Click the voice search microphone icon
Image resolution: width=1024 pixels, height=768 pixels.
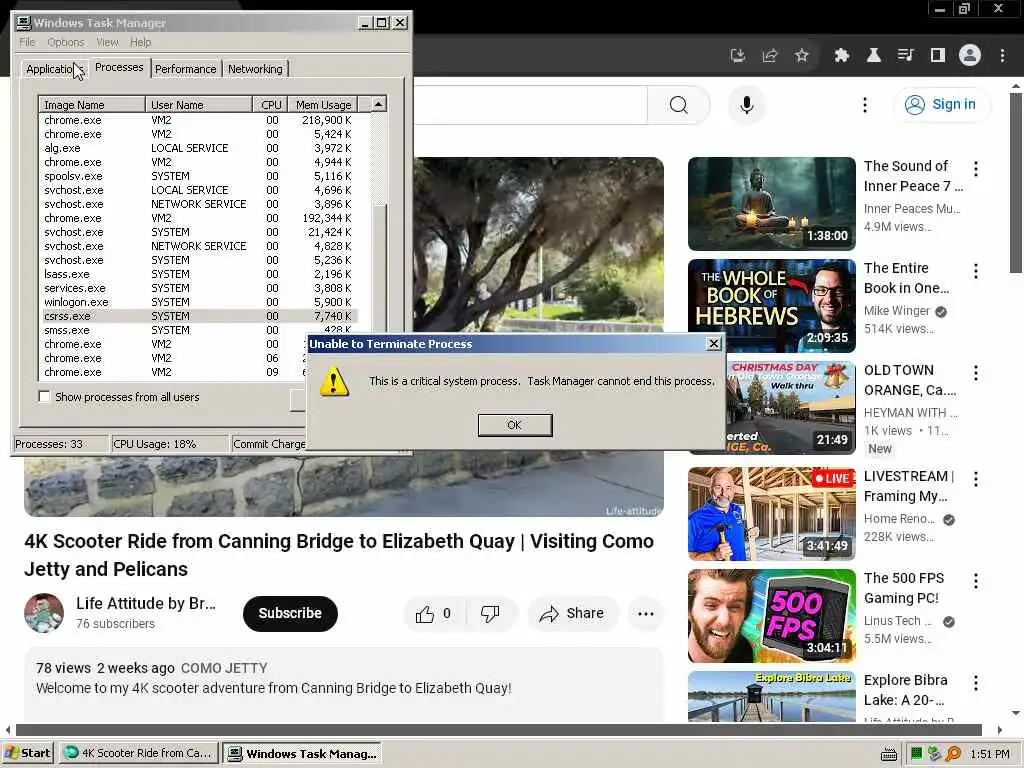tap(746, 105)
